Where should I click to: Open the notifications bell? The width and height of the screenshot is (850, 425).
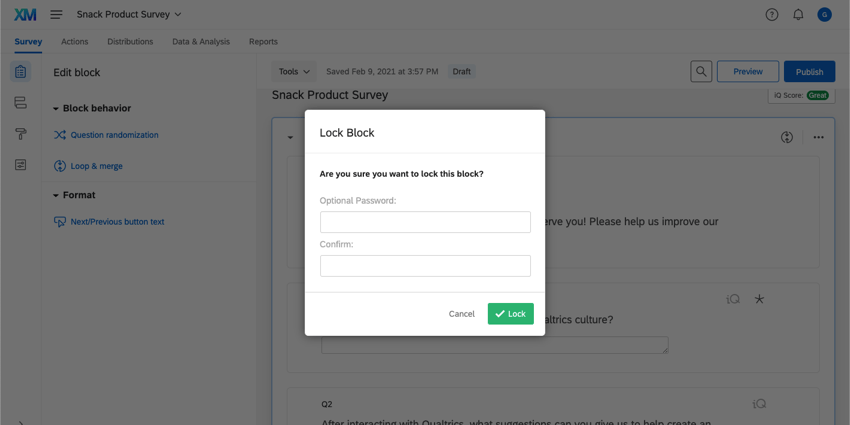coord(798,15)
